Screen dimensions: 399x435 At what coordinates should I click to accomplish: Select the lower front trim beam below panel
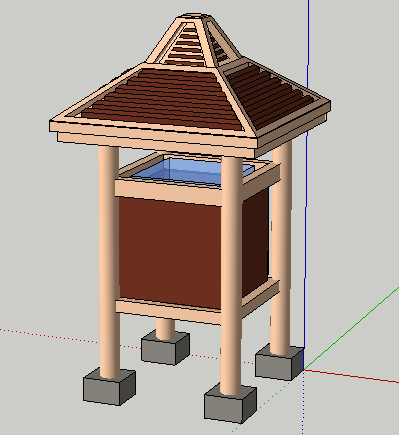[x=169, y=311]
